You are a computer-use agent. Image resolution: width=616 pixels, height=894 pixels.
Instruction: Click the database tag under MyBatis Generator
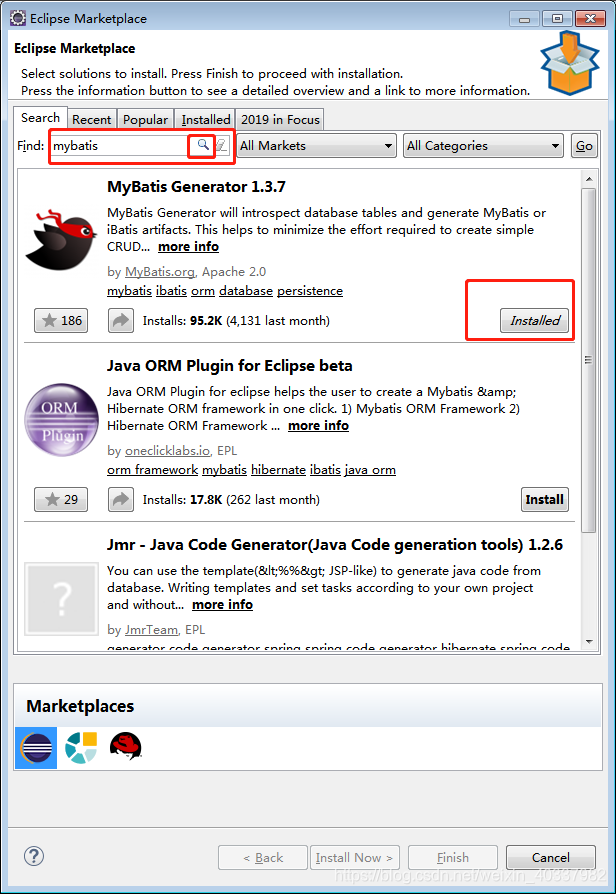point(246,291)
